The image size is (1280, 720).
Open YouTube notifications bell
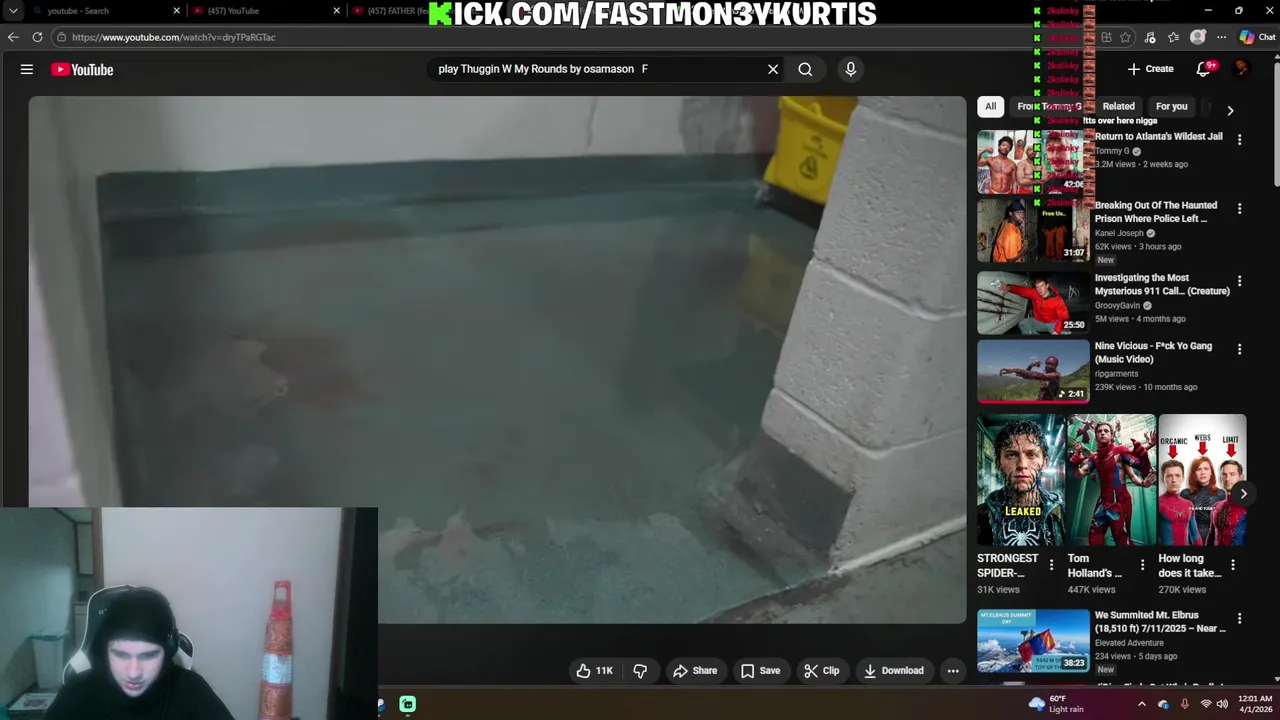coord(1204,69)
